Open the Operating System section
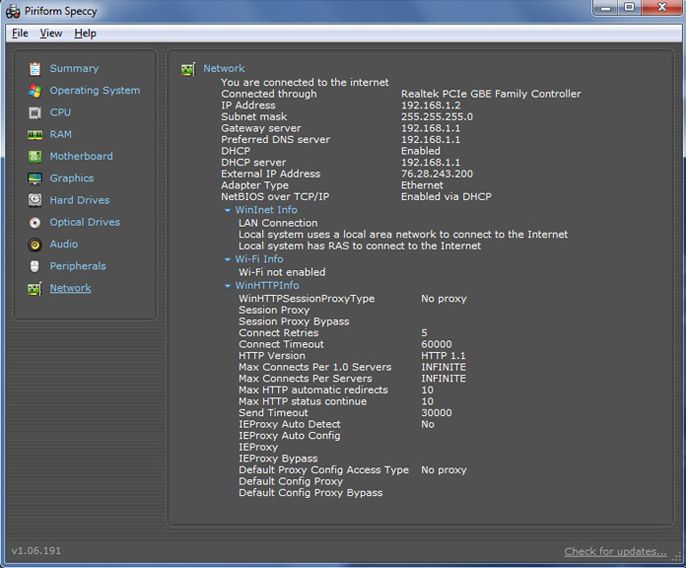The image size is (686, 568). click(x=95, y=90)
